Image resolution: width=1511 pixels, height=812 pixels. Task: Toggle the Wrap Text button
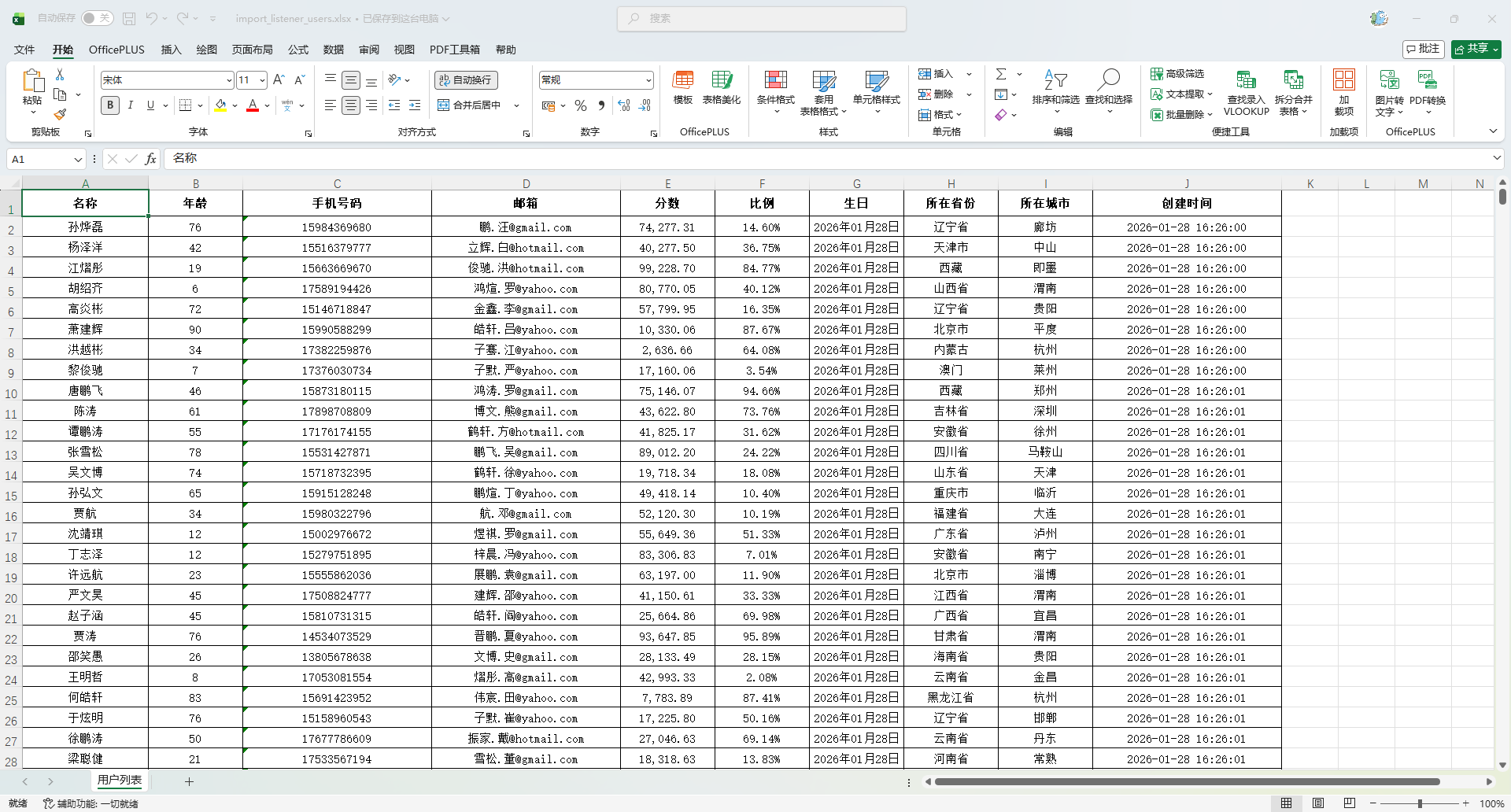tap(466, 80)
